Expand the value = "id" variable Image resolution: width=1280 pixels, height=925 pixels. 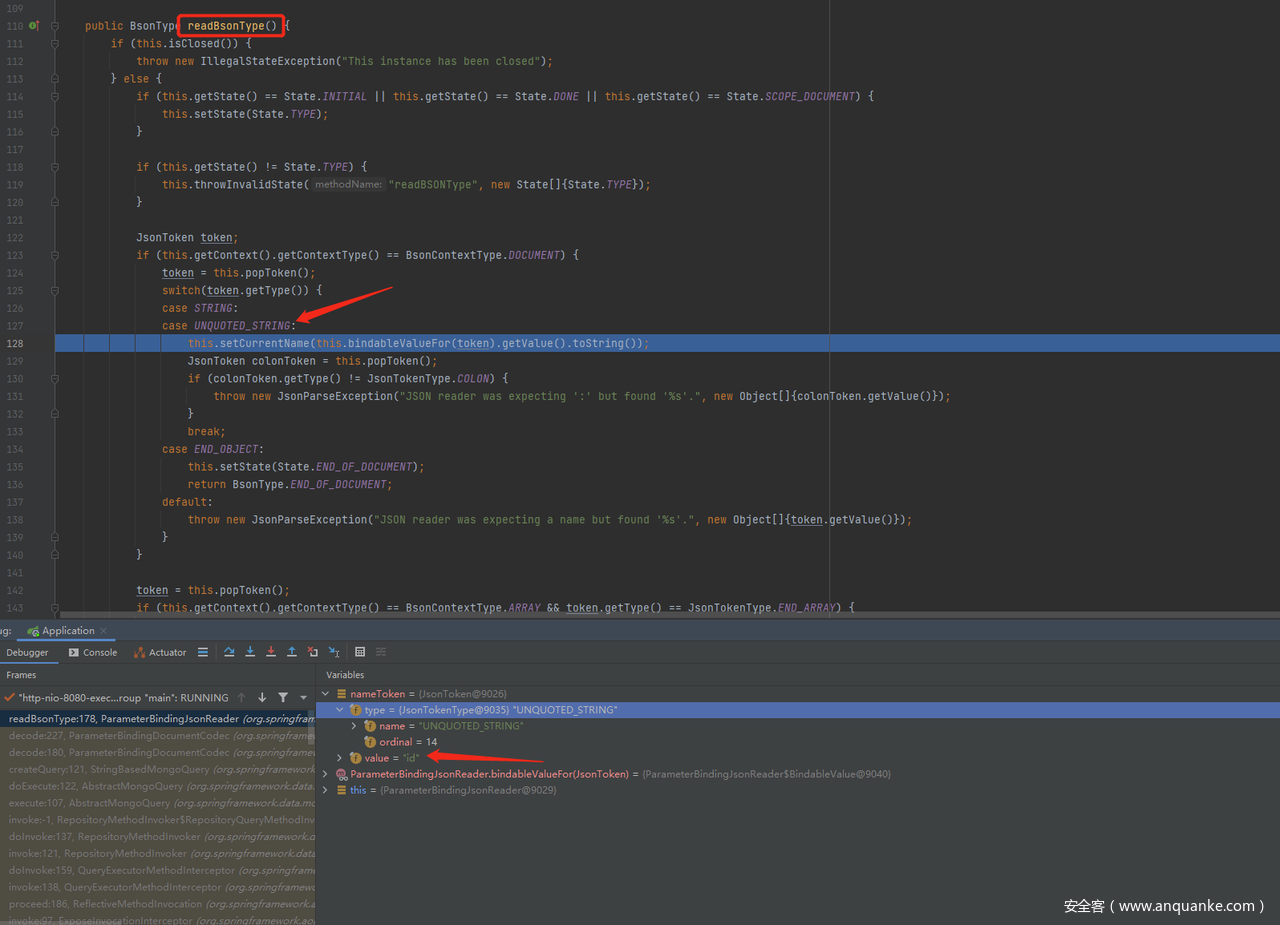tap(340, 758)
